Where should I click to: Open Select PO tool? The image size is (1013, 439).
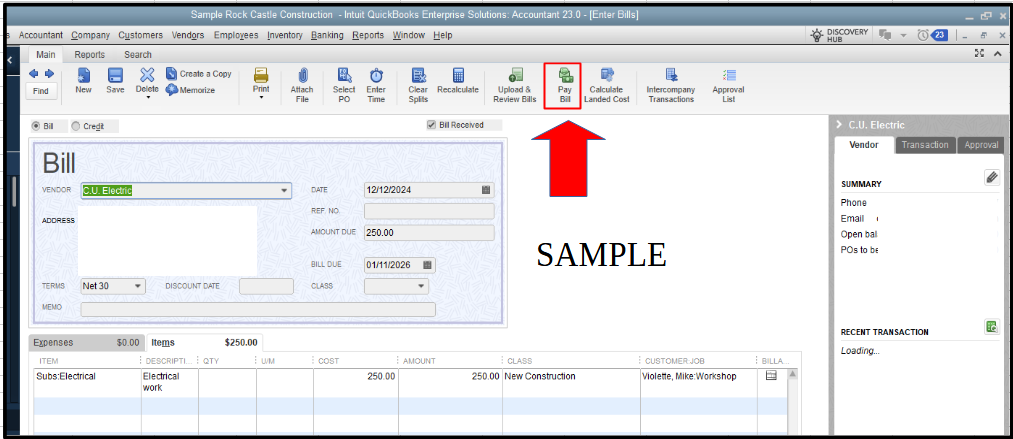344,85
